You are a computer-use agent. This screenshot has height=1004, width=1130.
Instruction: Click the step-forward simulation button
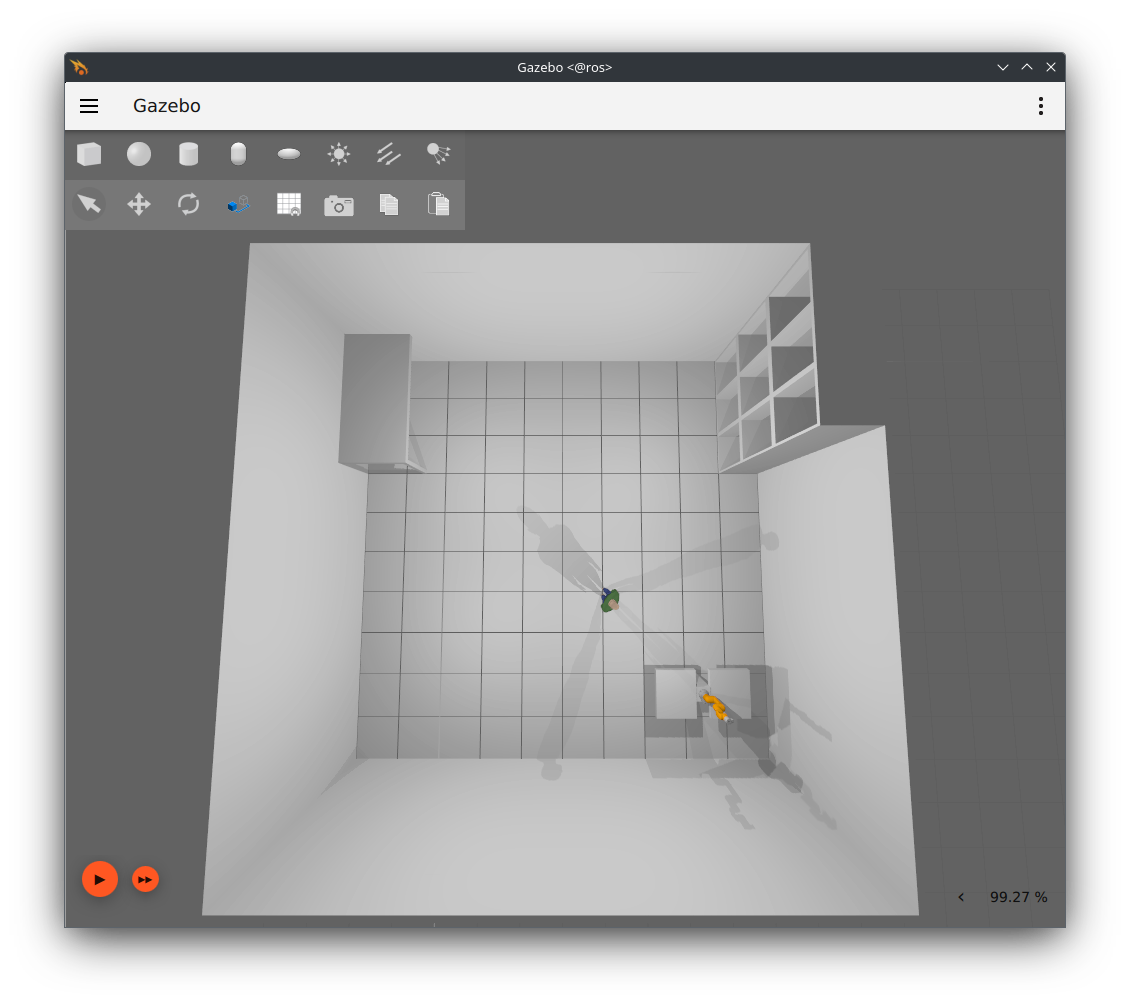(x=146, y=879)
